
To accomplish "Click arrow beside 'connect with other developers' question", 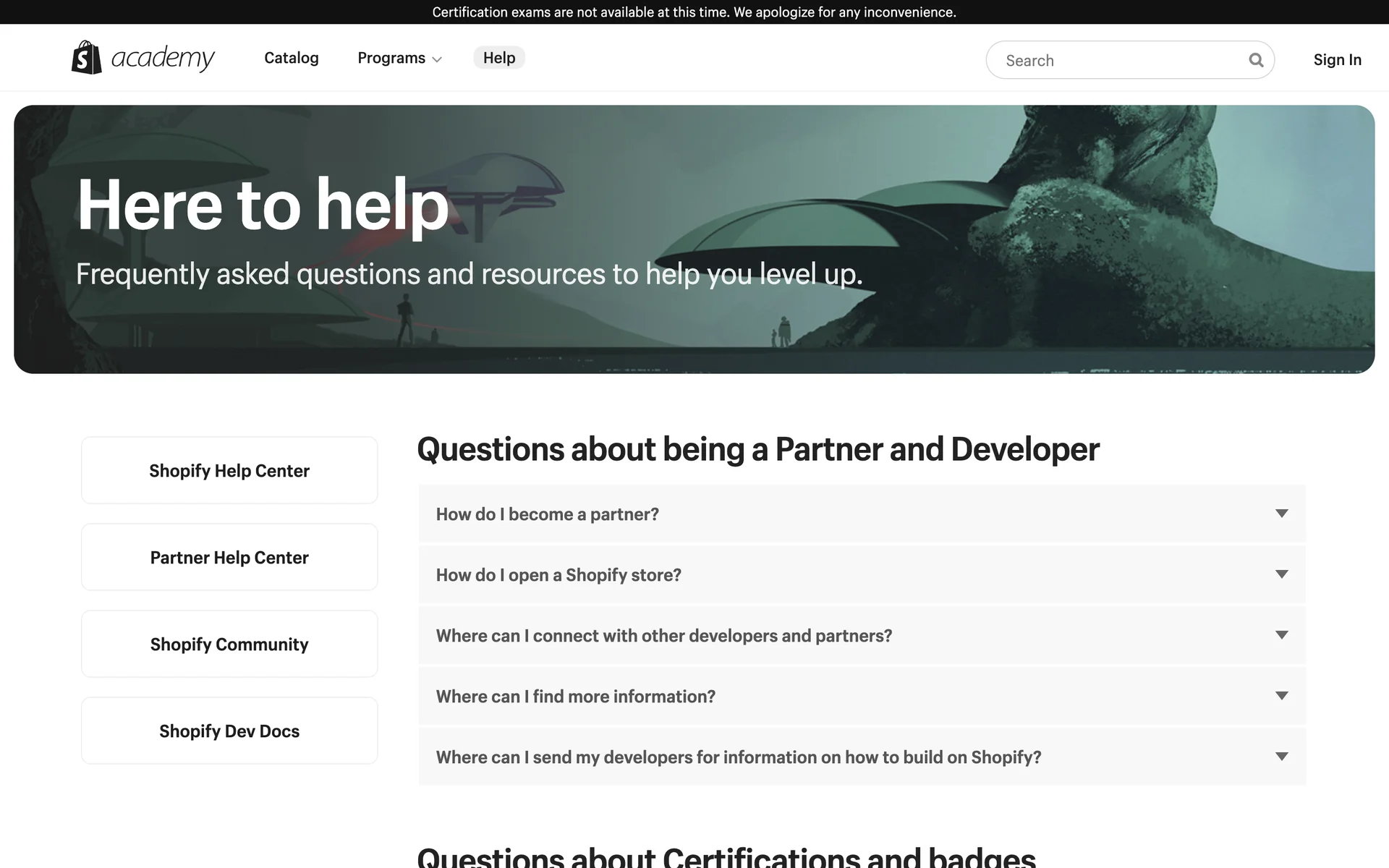I will (1281, 635).
